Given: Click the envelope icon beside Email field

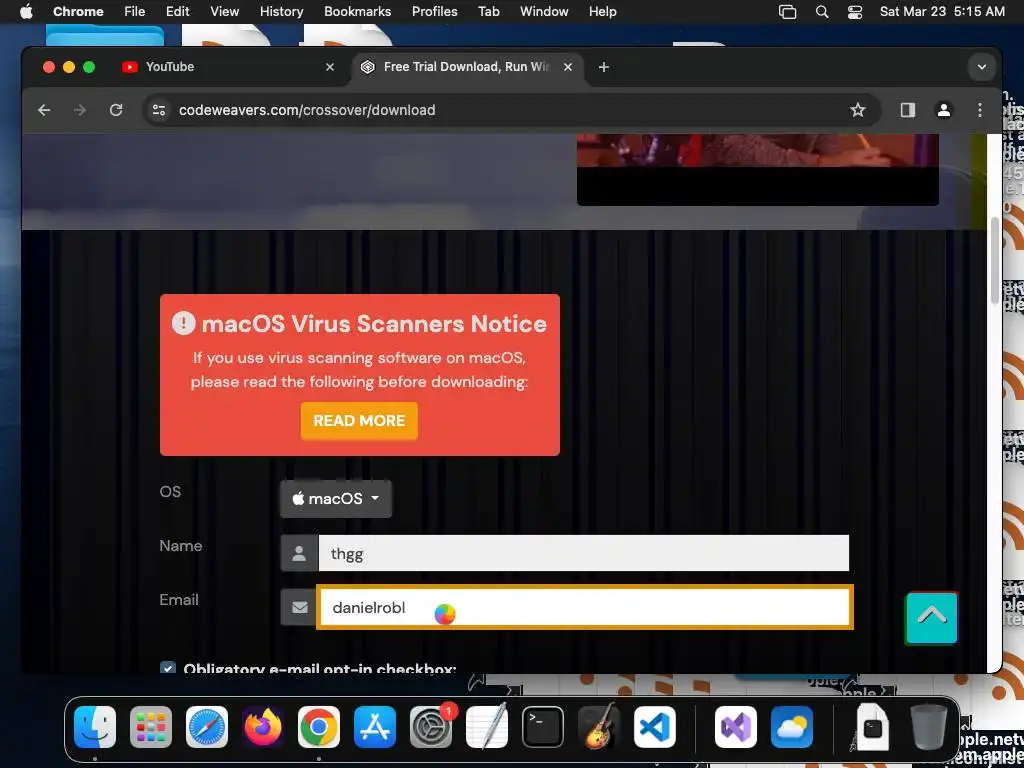Looking at the screenshot, I should (x=300, y=607).
